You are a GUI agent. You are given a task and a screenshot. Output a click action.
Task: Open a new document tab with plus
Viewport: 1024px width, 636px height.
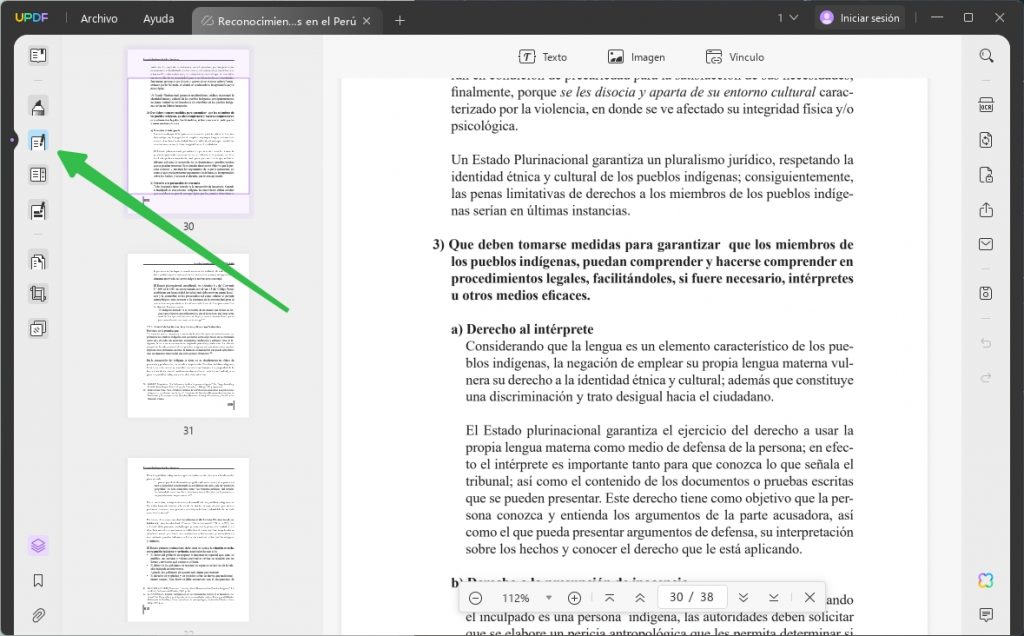click(x=400, y=17)
